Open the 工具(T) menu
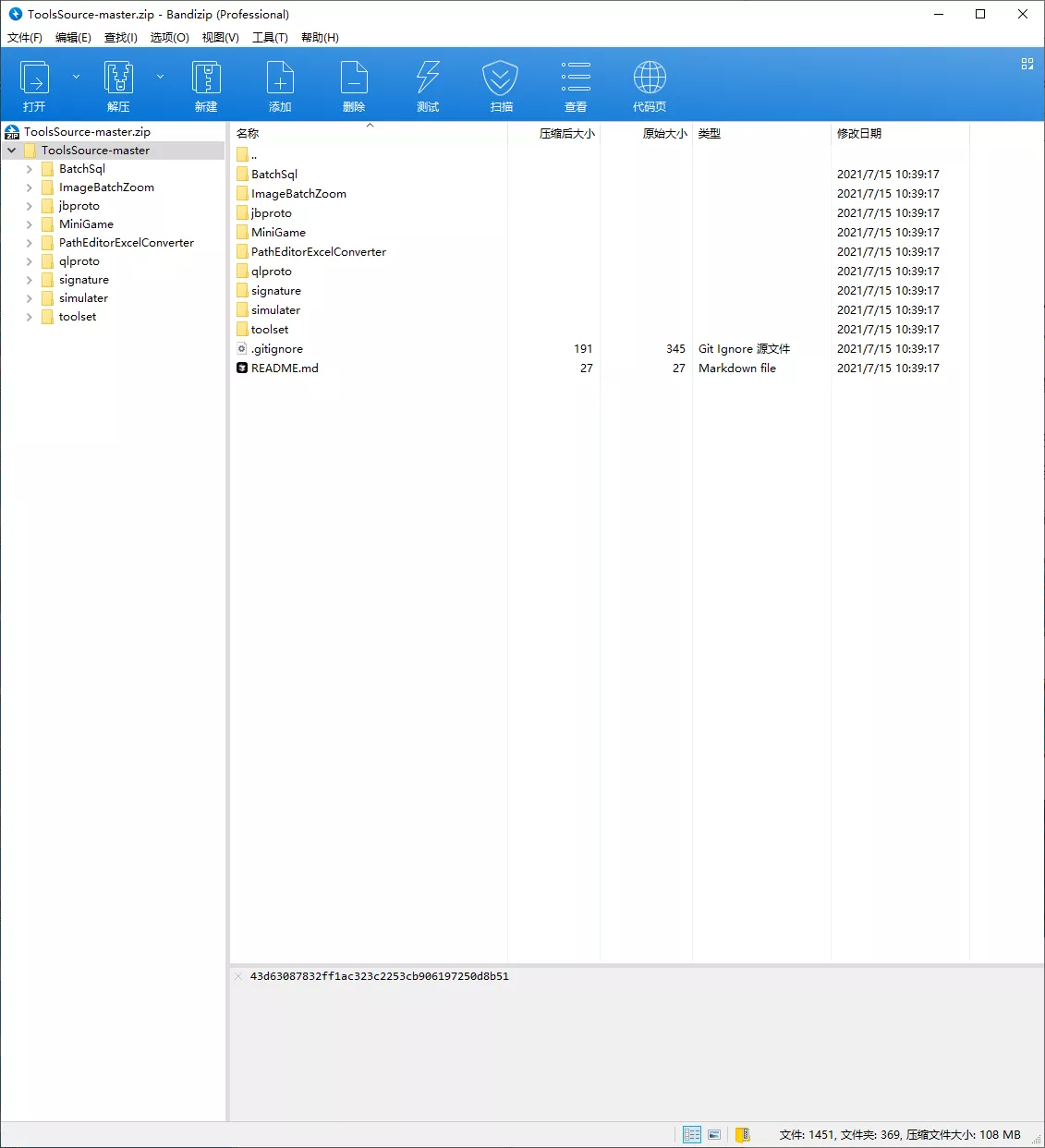 click(270, 38)
